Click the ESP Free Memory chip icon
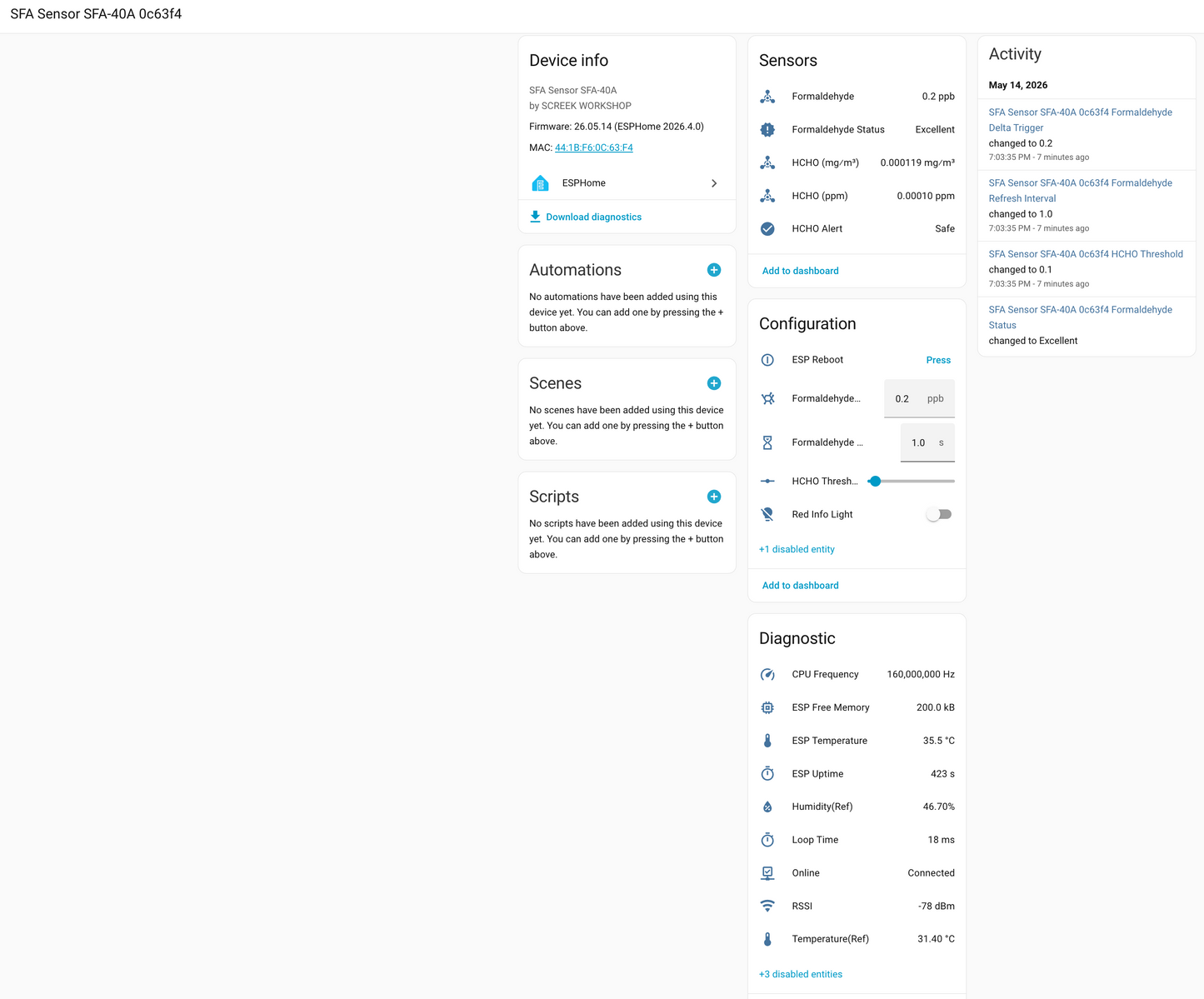The image size is (1204, 999). (x=767, y=707)
